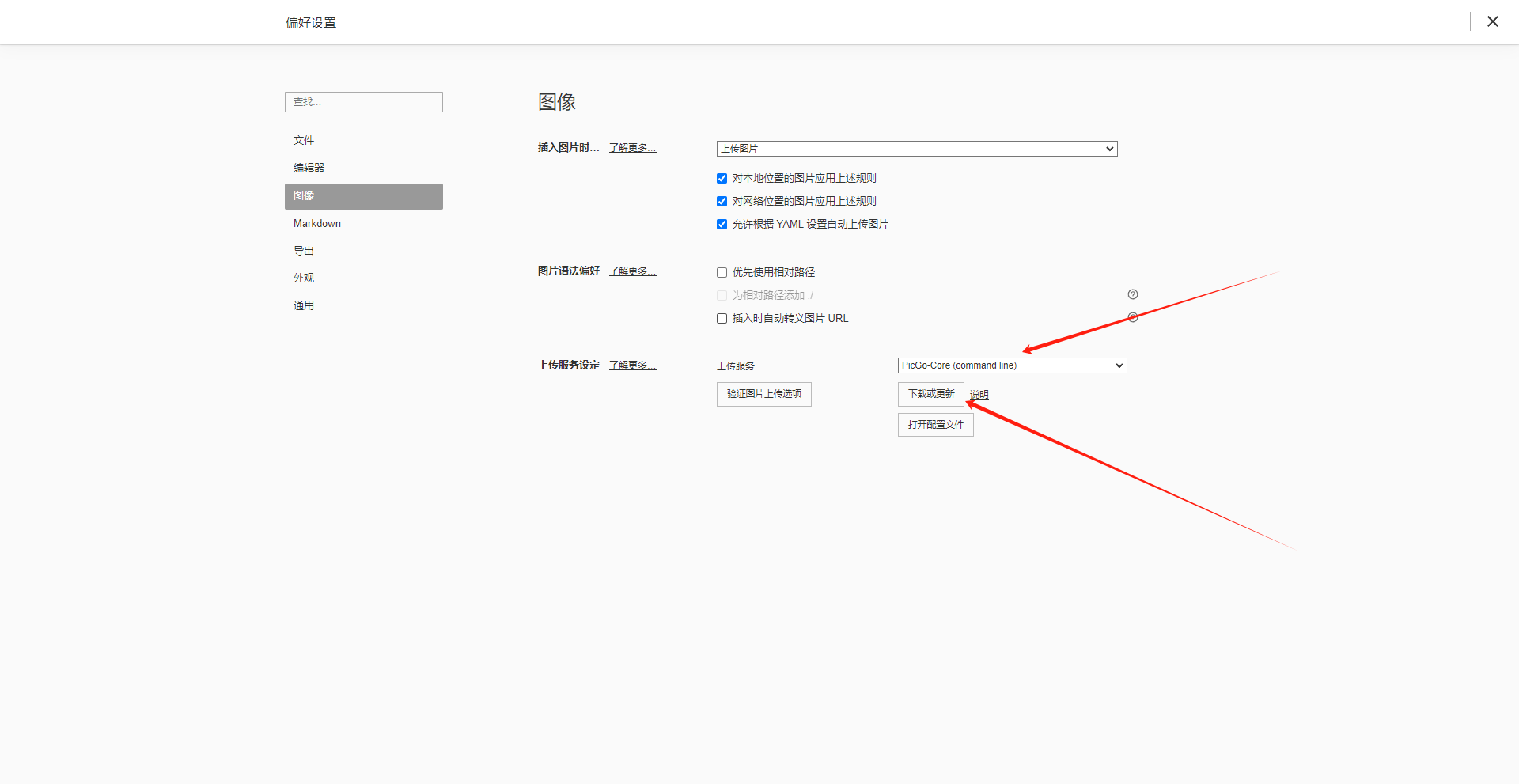Screen dimensions: 1519x784
Task: Click 验证图片上传选项 button
Action: (x=763, y=394)
